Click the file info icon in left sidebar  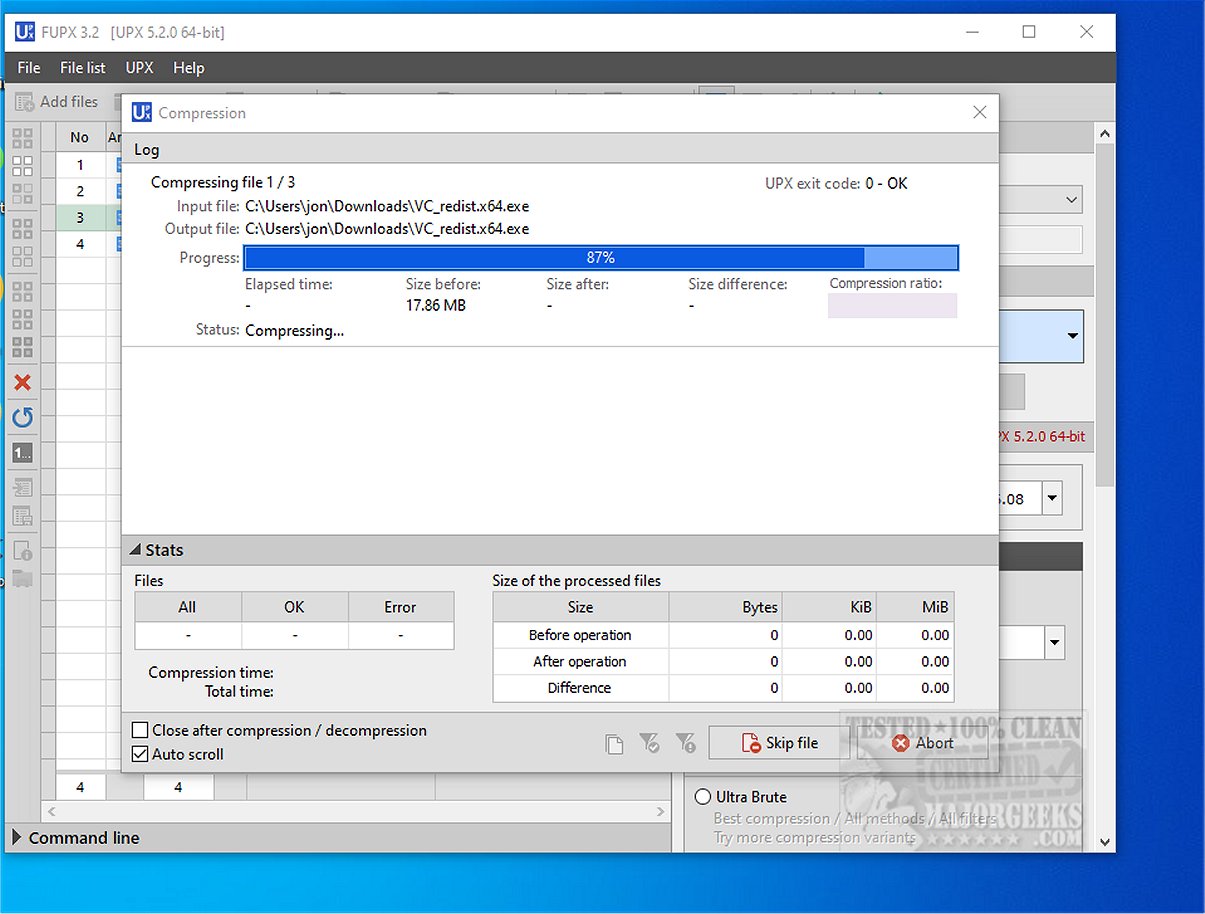coord(22,550)
